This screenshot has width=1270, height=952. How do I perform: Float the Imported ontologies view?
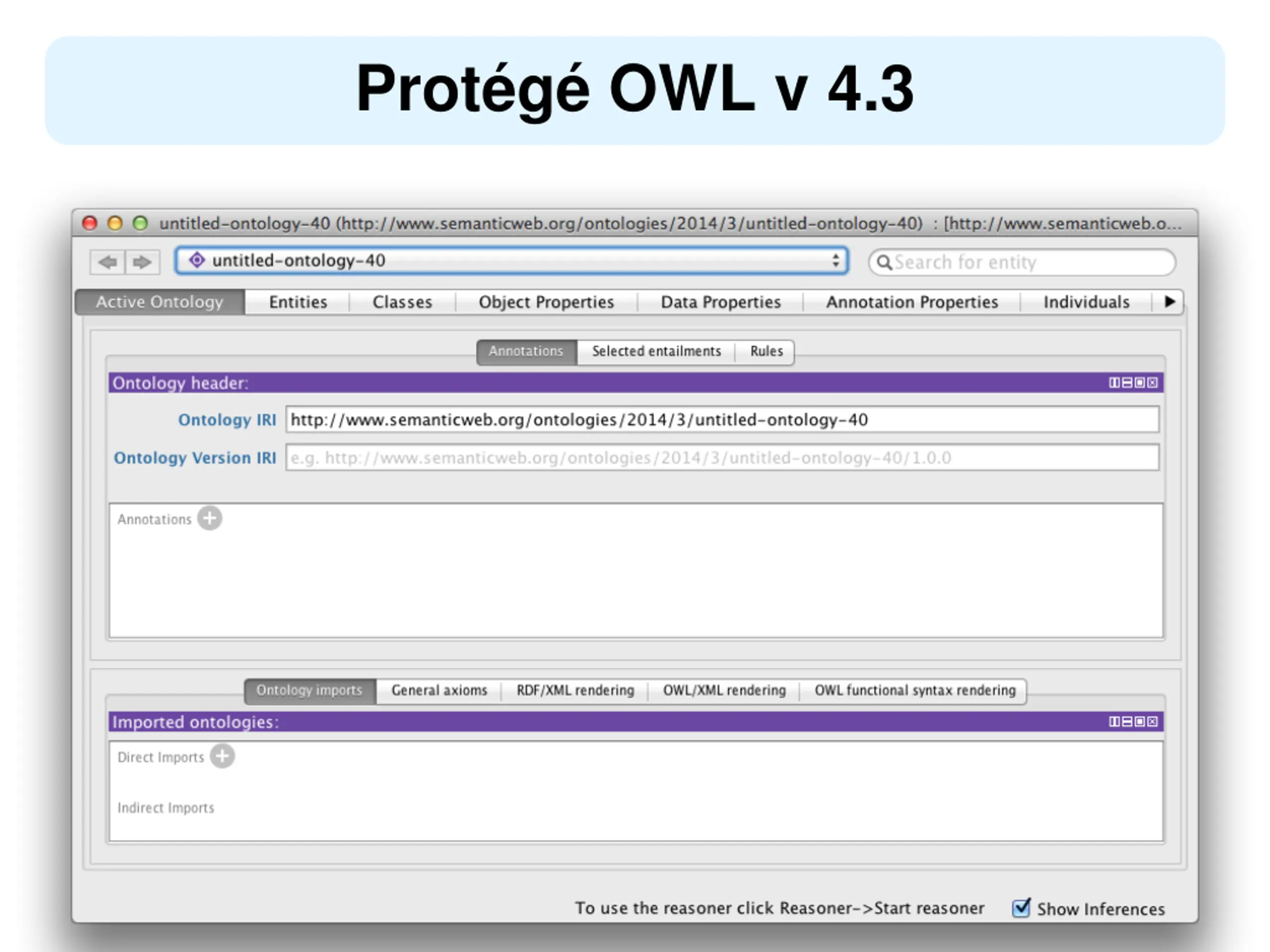(1140, 721)
